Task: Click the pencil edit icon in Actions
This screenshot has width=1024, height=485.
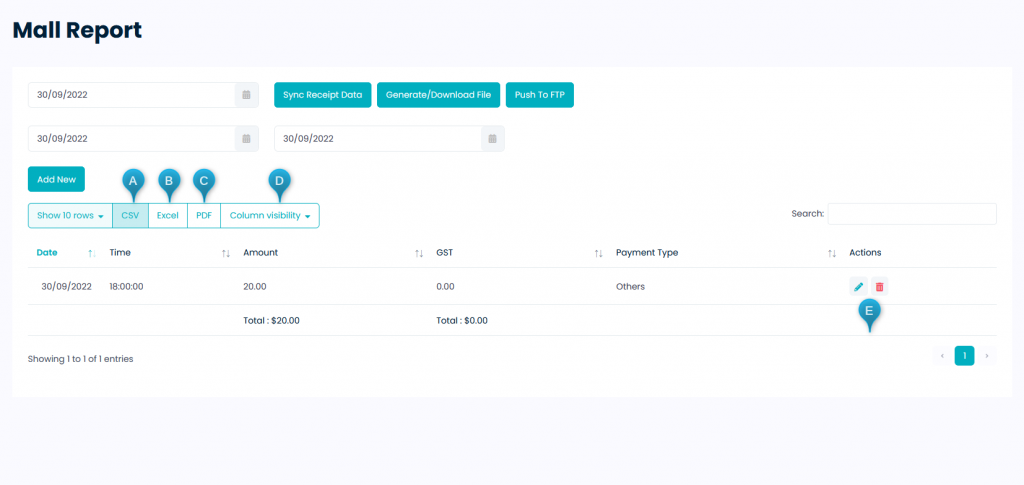Action: tap(858, 287)
